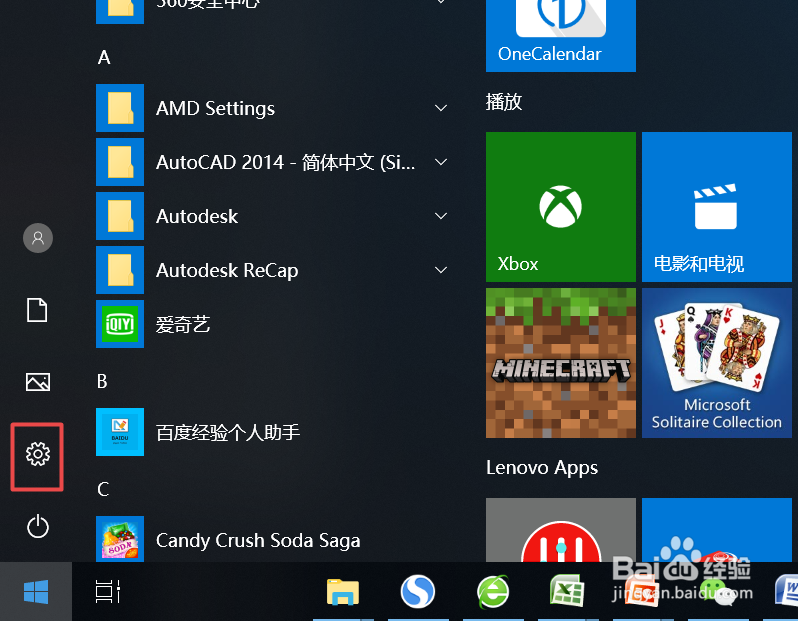Launch 爱奇艺 app icon
Viewport: 798px width, 621px height.
(x=120, y=324)
